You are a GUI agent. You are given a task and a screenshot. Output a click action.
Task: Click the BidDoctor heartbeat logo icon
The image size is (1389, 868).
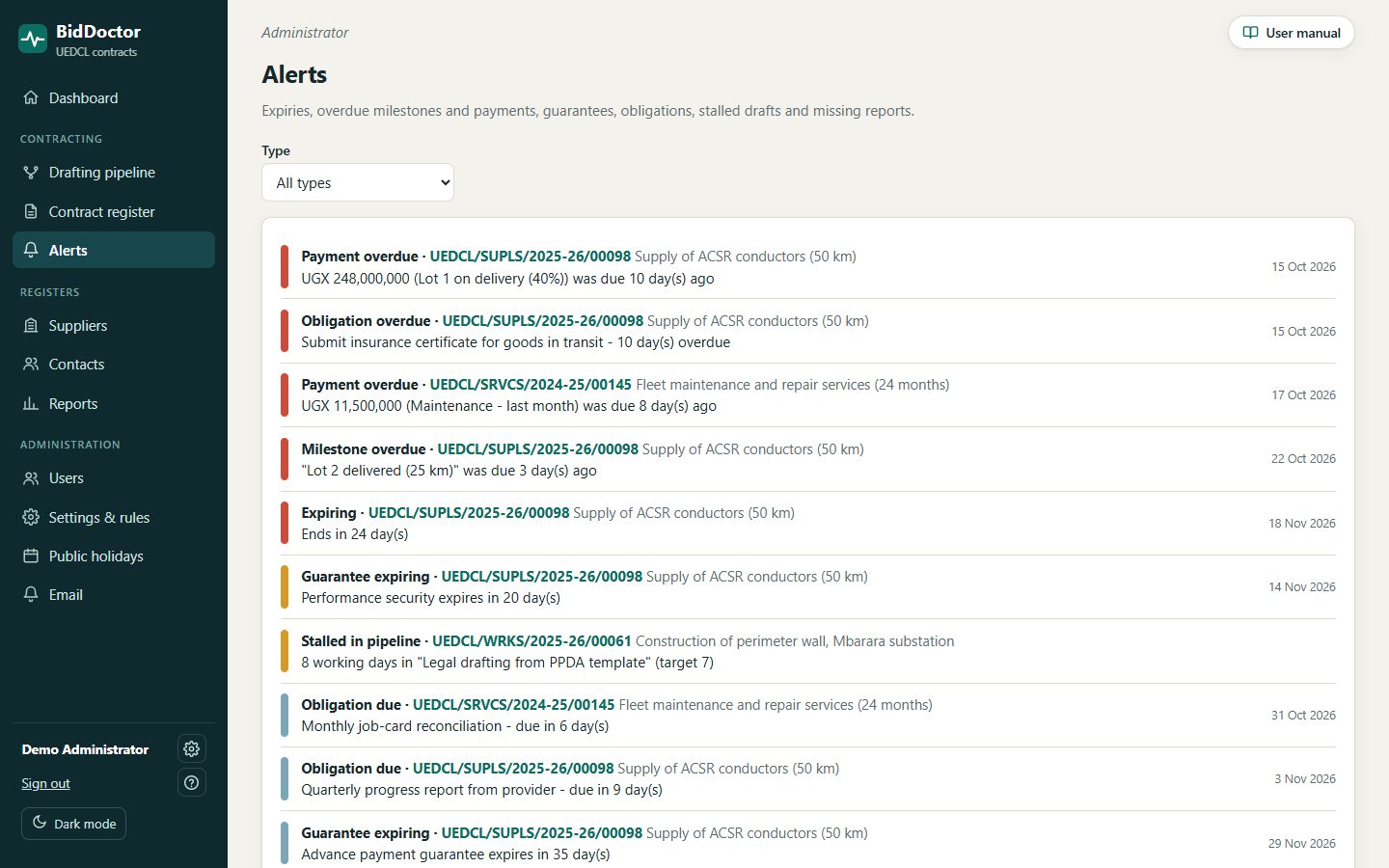(33, 40)
